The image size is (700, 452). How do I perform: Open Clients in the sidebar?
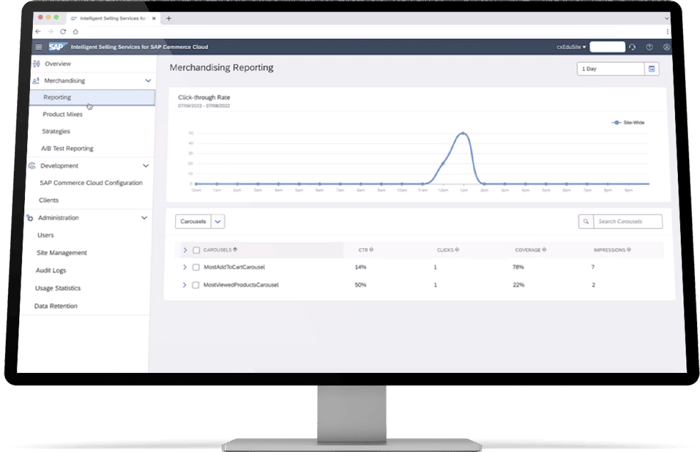point(49,200)
